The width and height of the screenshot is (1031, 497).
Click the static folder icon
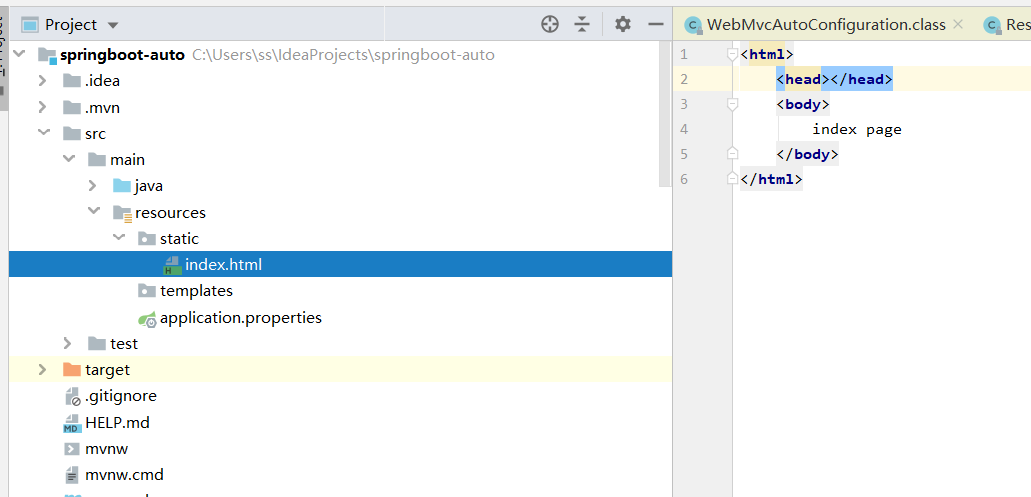147,239
